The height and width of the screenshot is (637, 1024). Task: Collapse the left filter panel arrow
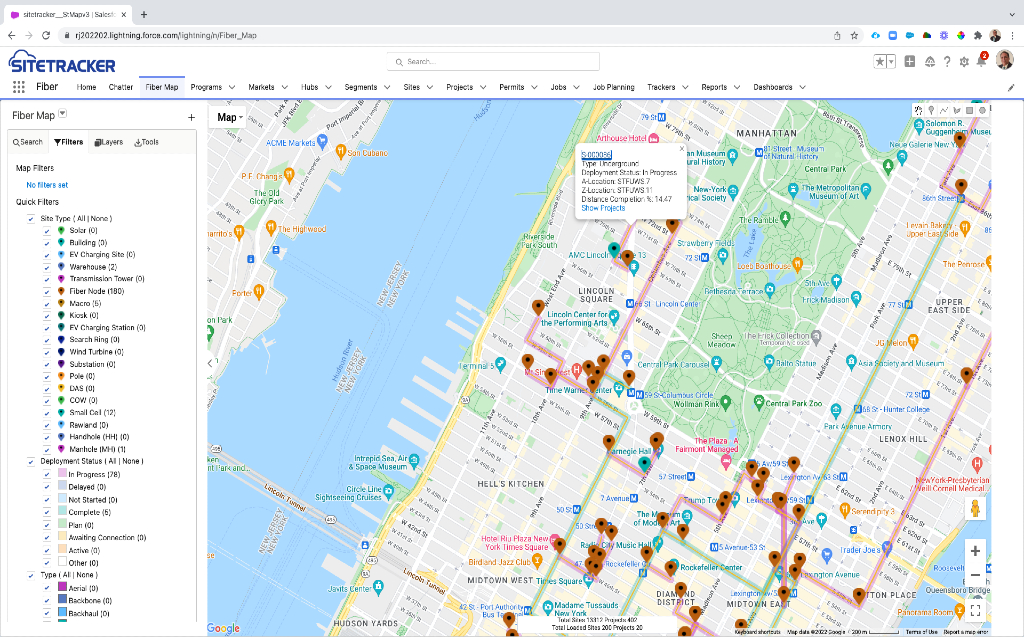pos(210,363)
